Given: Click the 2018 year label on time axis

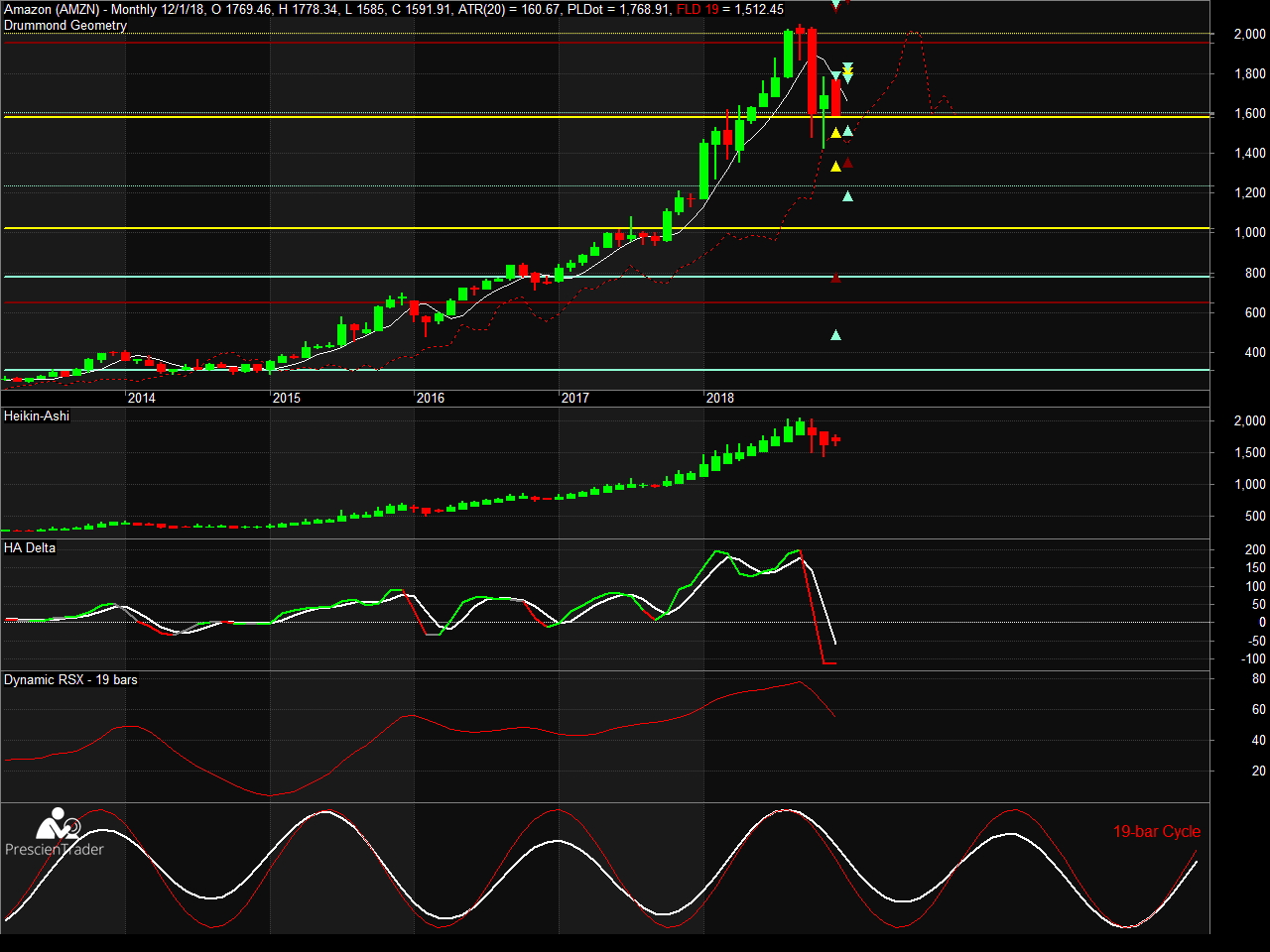Looking at the screenshot, I should (x=720, y=398).
